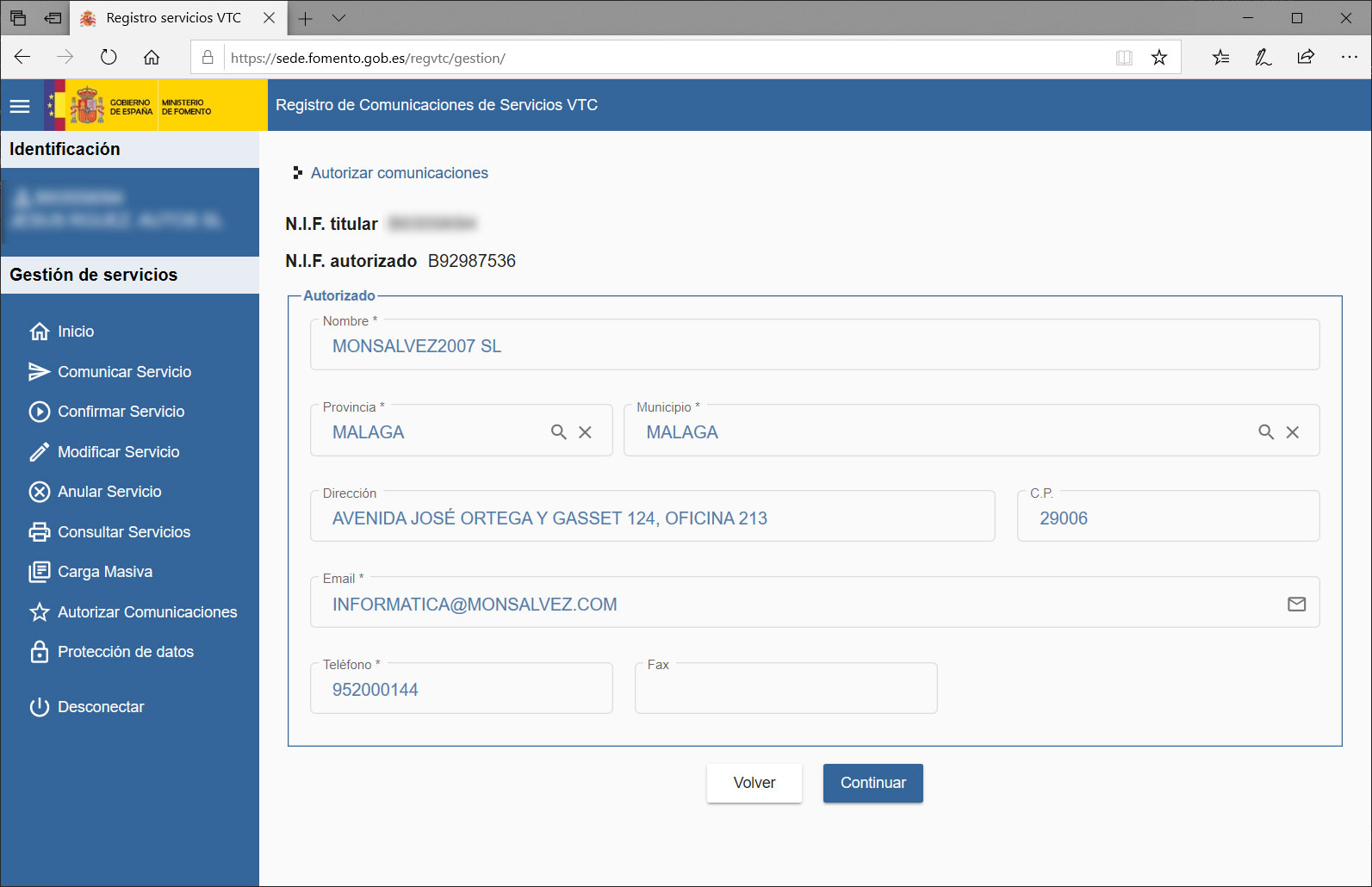Click the C.P. field 29006
Image resolution: width=1372 pixels, height=887 pixels.
point(1169,518)
